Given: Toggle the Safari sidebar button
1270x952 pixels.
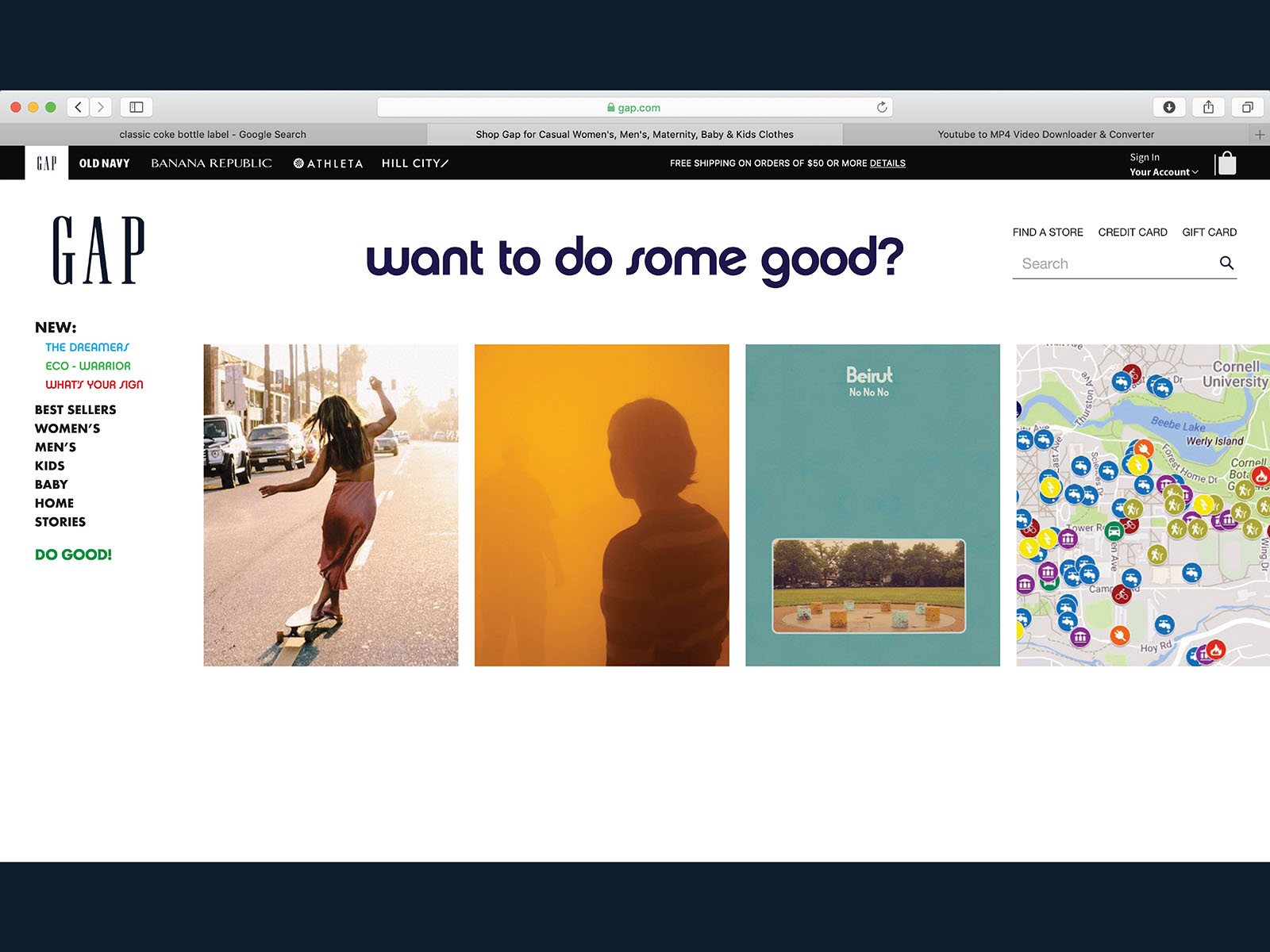Looking at the screenshot, I should [x=137, y=107].
